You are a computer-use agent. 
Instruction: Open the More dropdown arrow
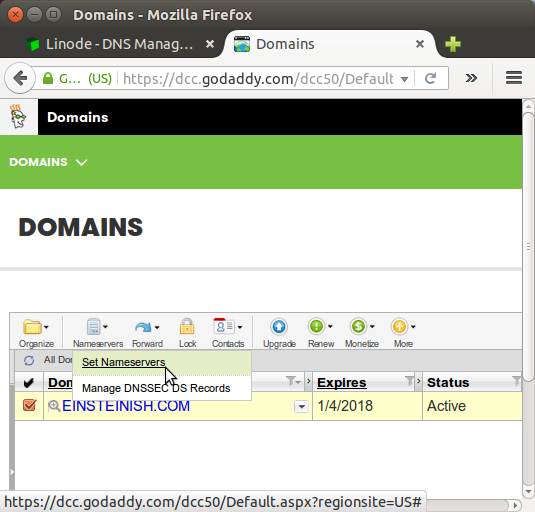click(413, 327)
